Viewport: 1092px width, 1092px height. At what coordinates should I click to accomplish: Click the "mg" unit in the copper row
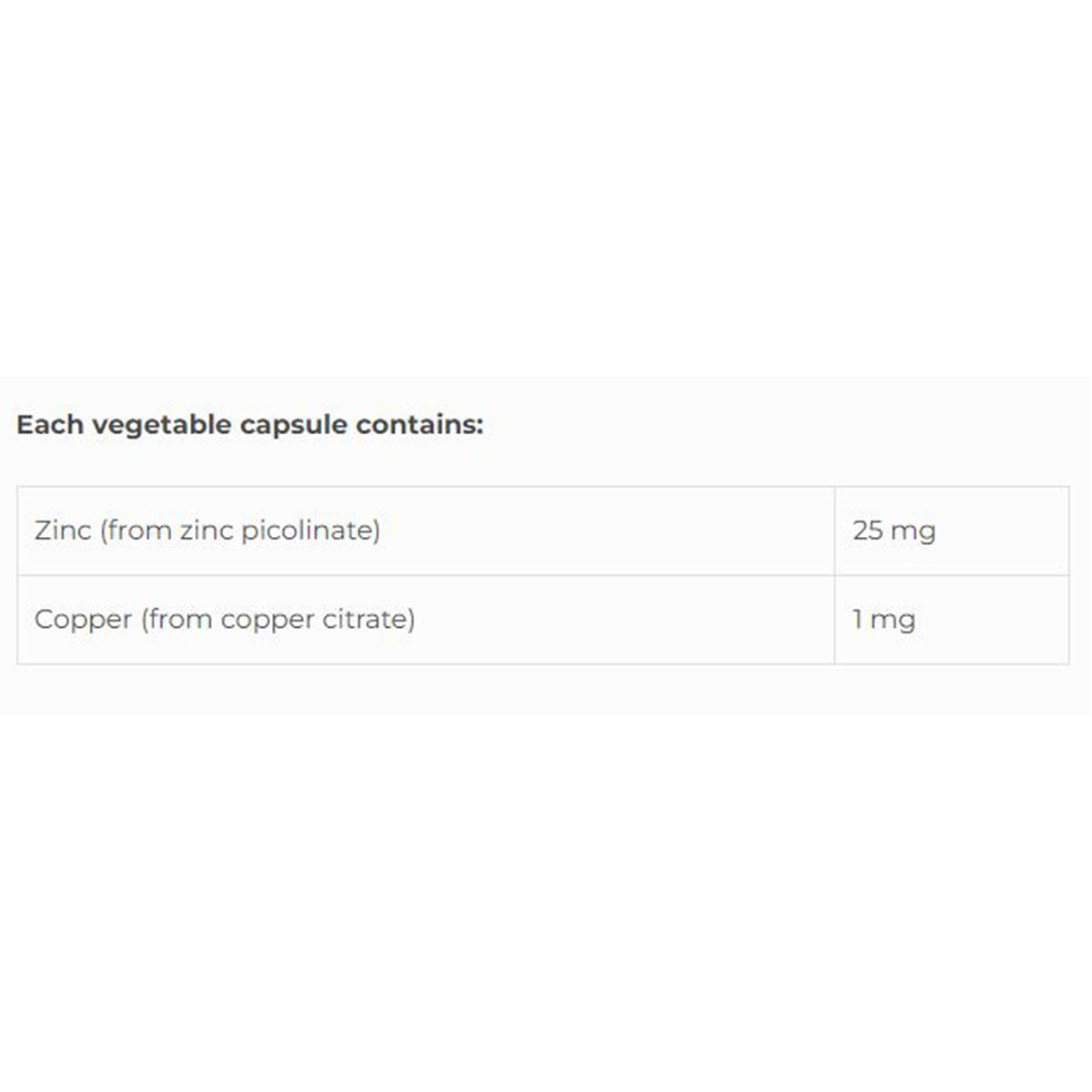tap(893, 619)
